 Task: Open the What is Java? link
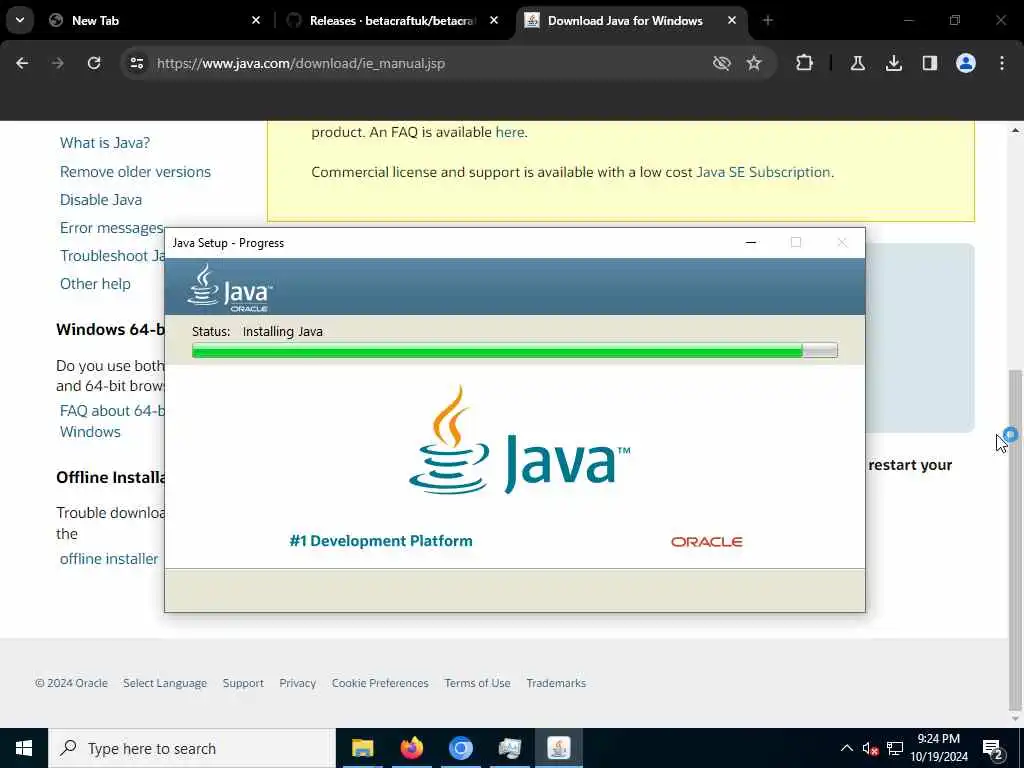coord(104,143)
